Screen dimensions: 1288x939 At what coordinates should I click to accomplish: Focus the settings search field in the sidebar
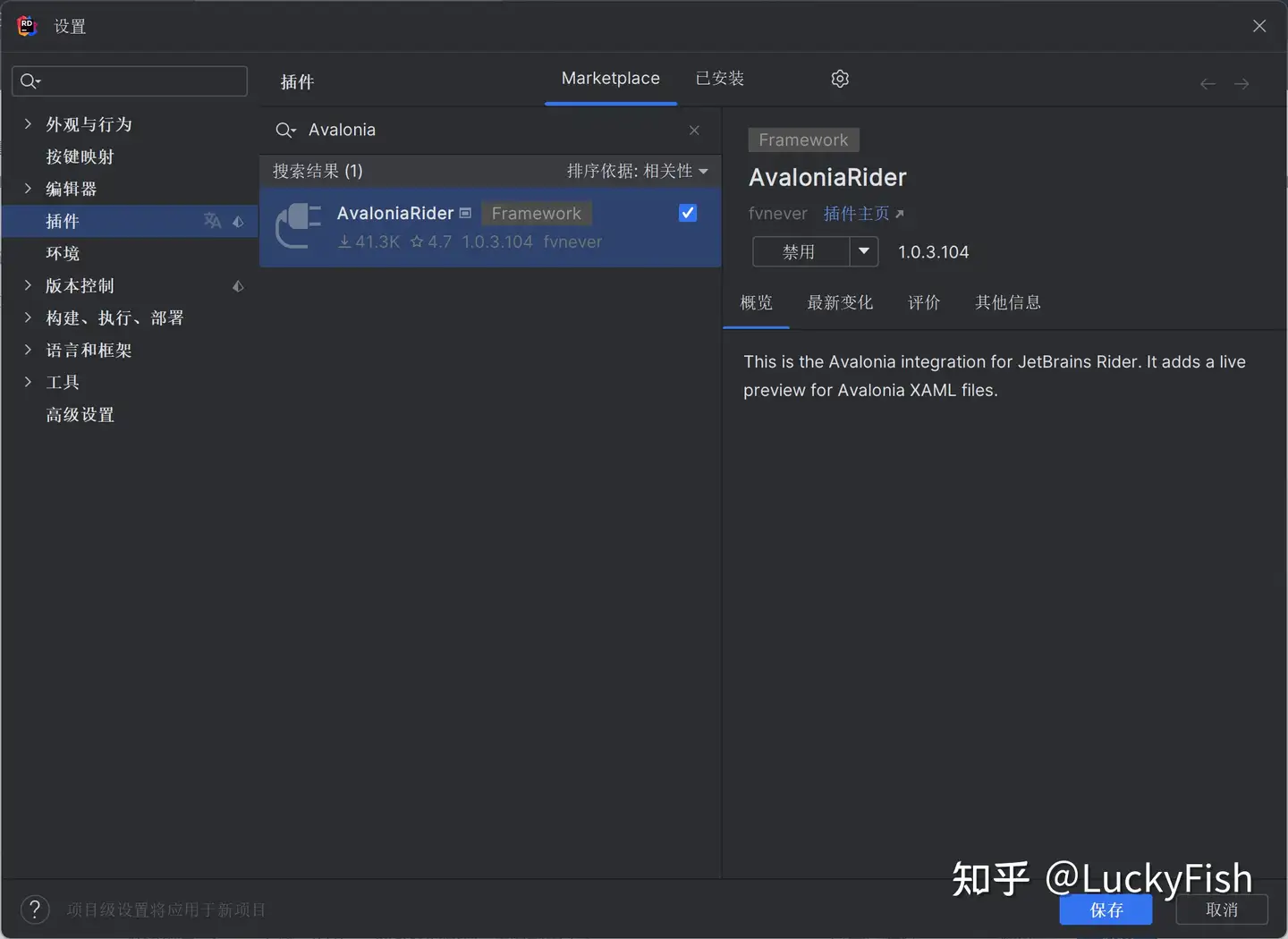[130, 81]
